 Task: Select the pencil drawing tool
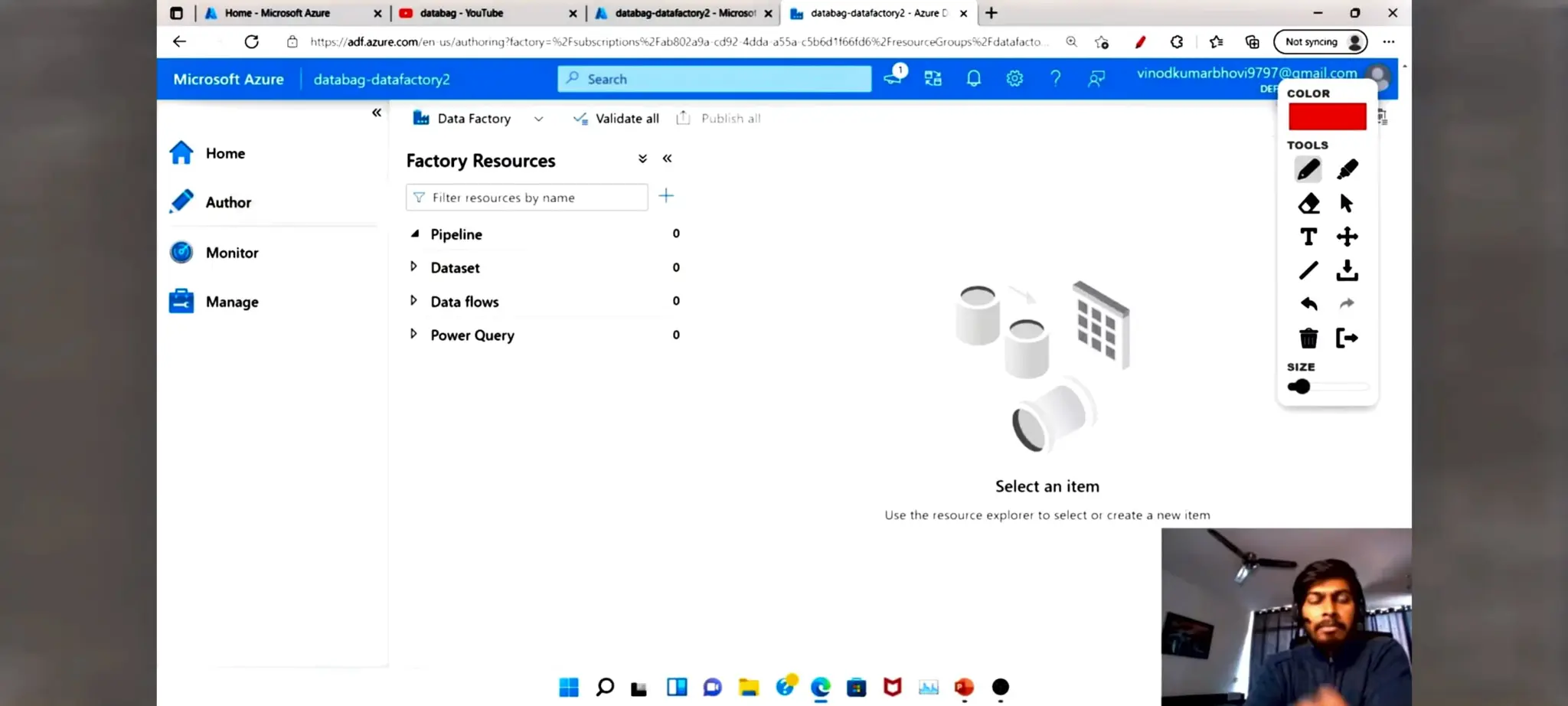[x=1308, y=169]
